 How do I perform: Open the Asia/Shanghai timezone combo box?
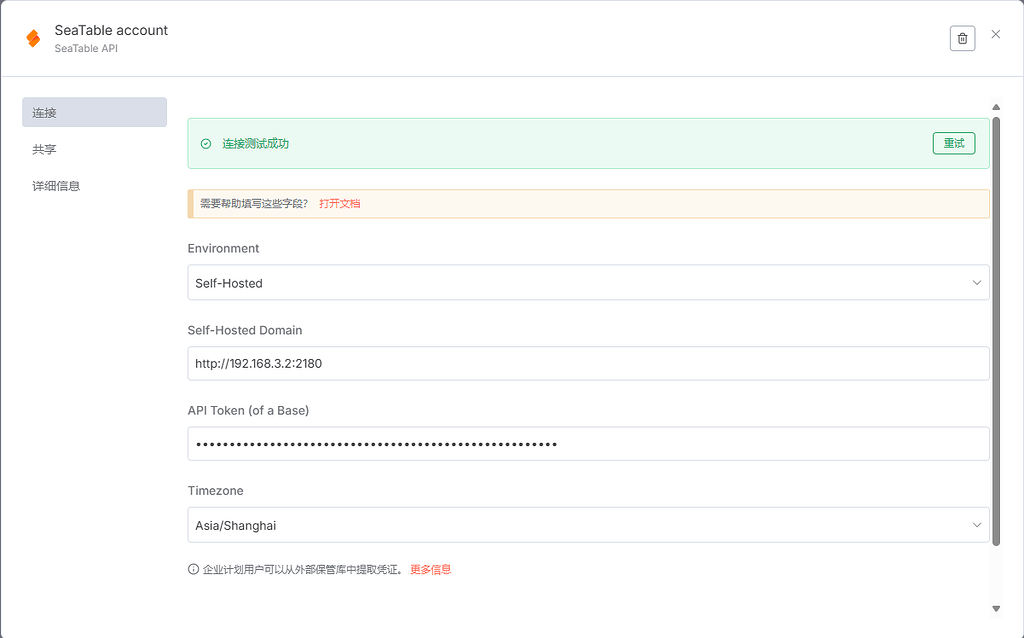point(588,525)
